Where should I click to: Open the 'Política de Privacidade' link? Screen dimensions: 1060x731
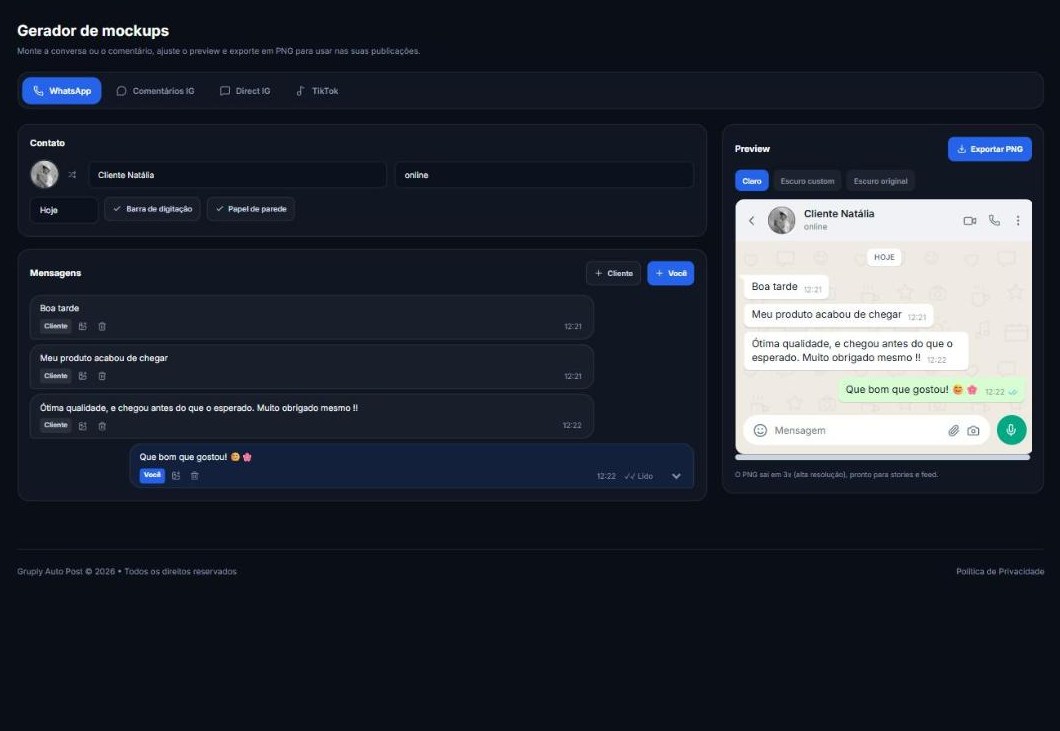[x=1000, y=571]
